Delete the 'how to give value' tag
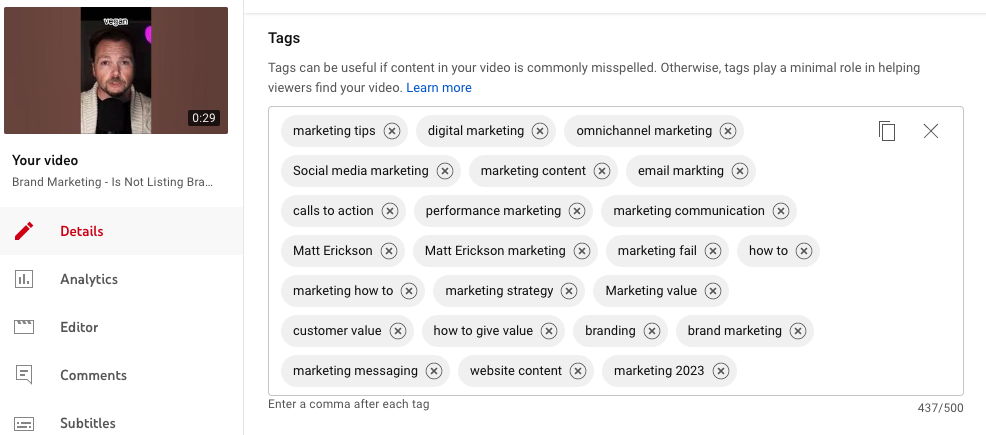Image resolution: width=986 pixels, height=435 pixels. click(548, 331)
